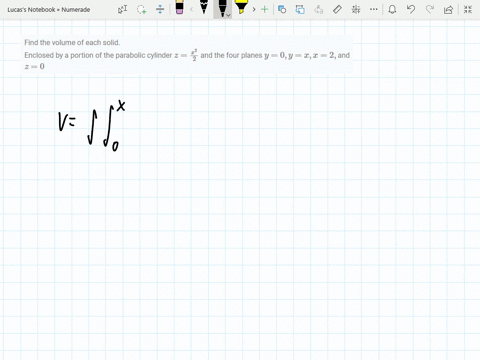Show previous pens with left chevron

(191, 9)
